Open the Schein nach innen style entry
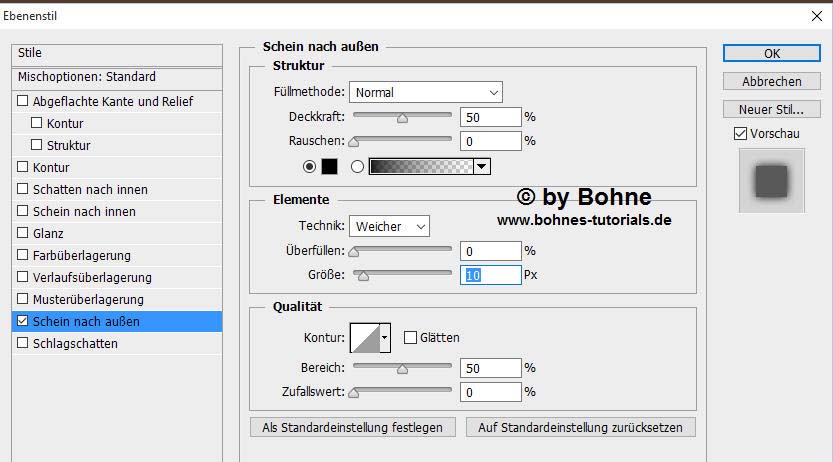The height and width of the screenshot is (462, 833). tap(84, 212)
